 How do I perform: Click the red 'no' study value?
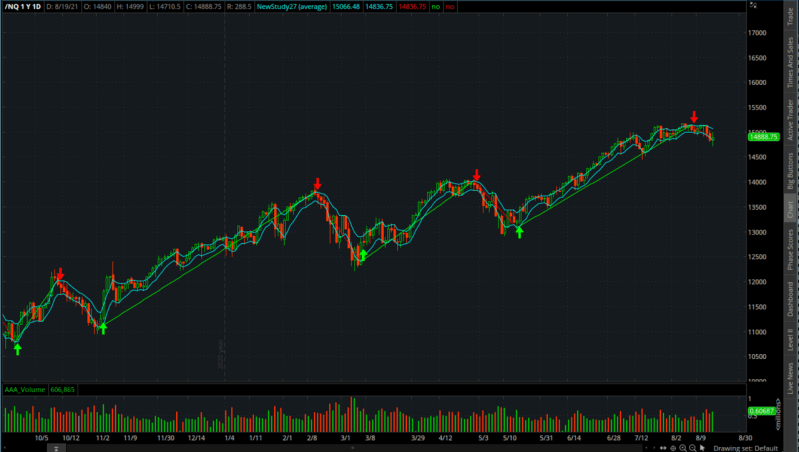tap(450, 7)
